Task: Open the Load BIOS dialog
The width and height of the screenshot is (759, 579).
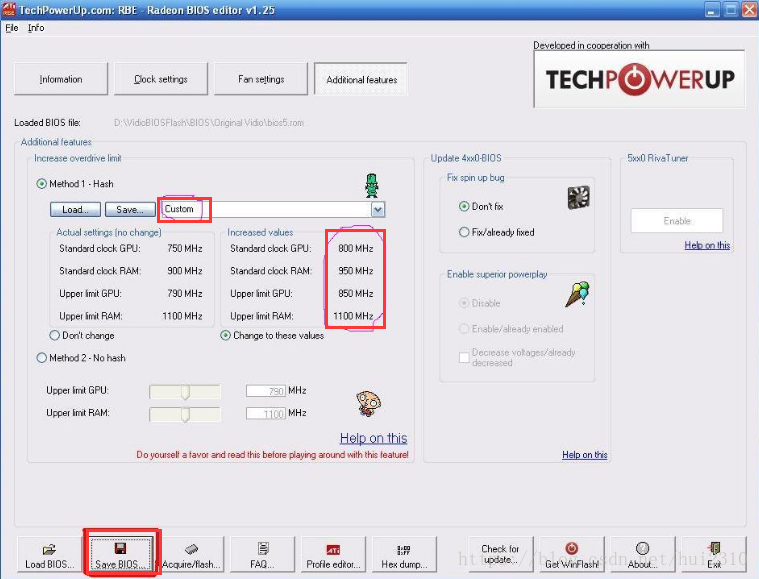Action: (49, 555)
